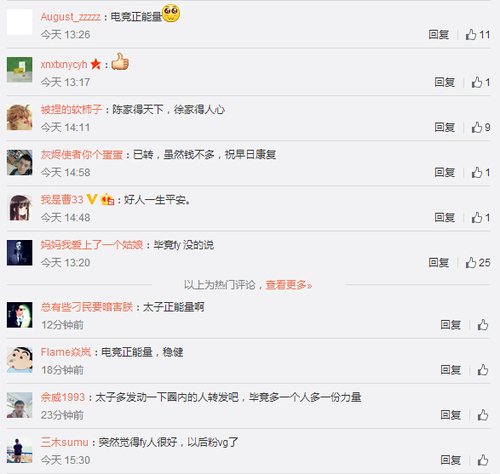Like the comment by 灰烬使者你个蛋蛋
500x474 pixels.
tap(477, 173)
